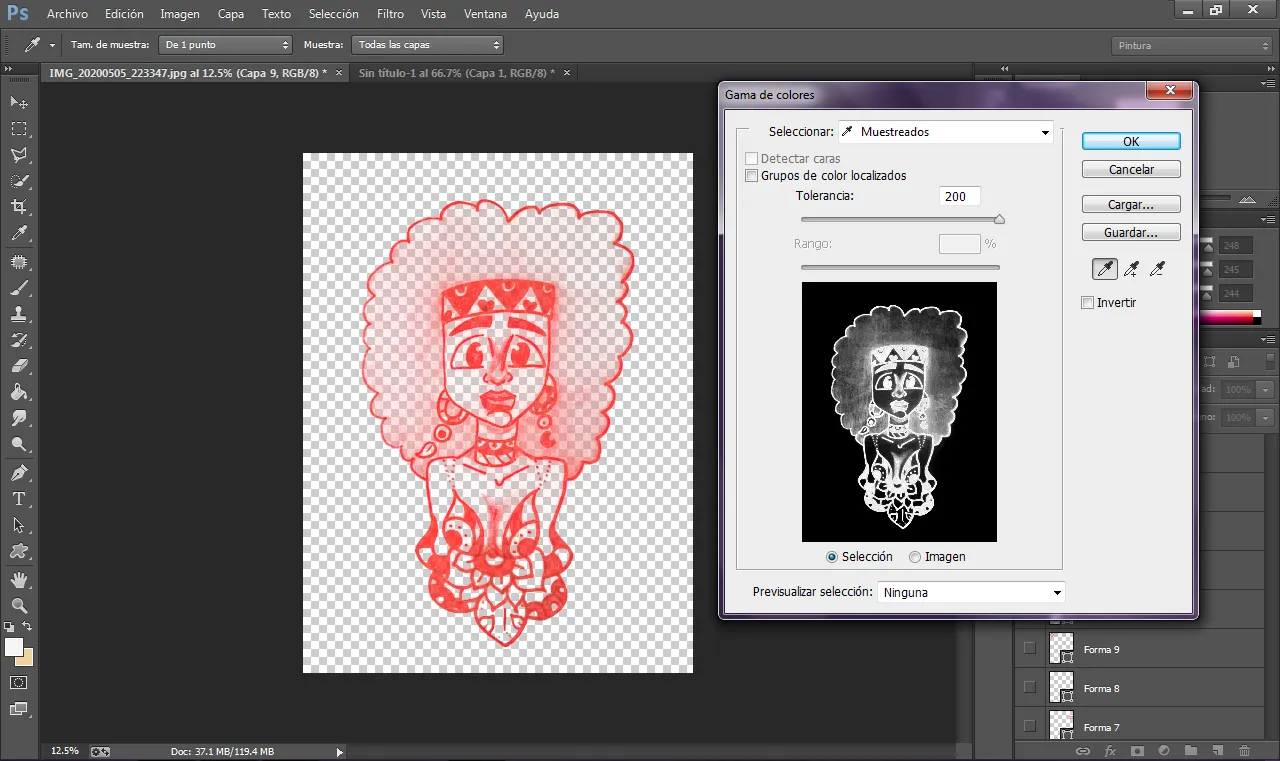Enable Grupos de color localizados checkbox
Viewport: 1280px width, 761px height.
point(752,176)
